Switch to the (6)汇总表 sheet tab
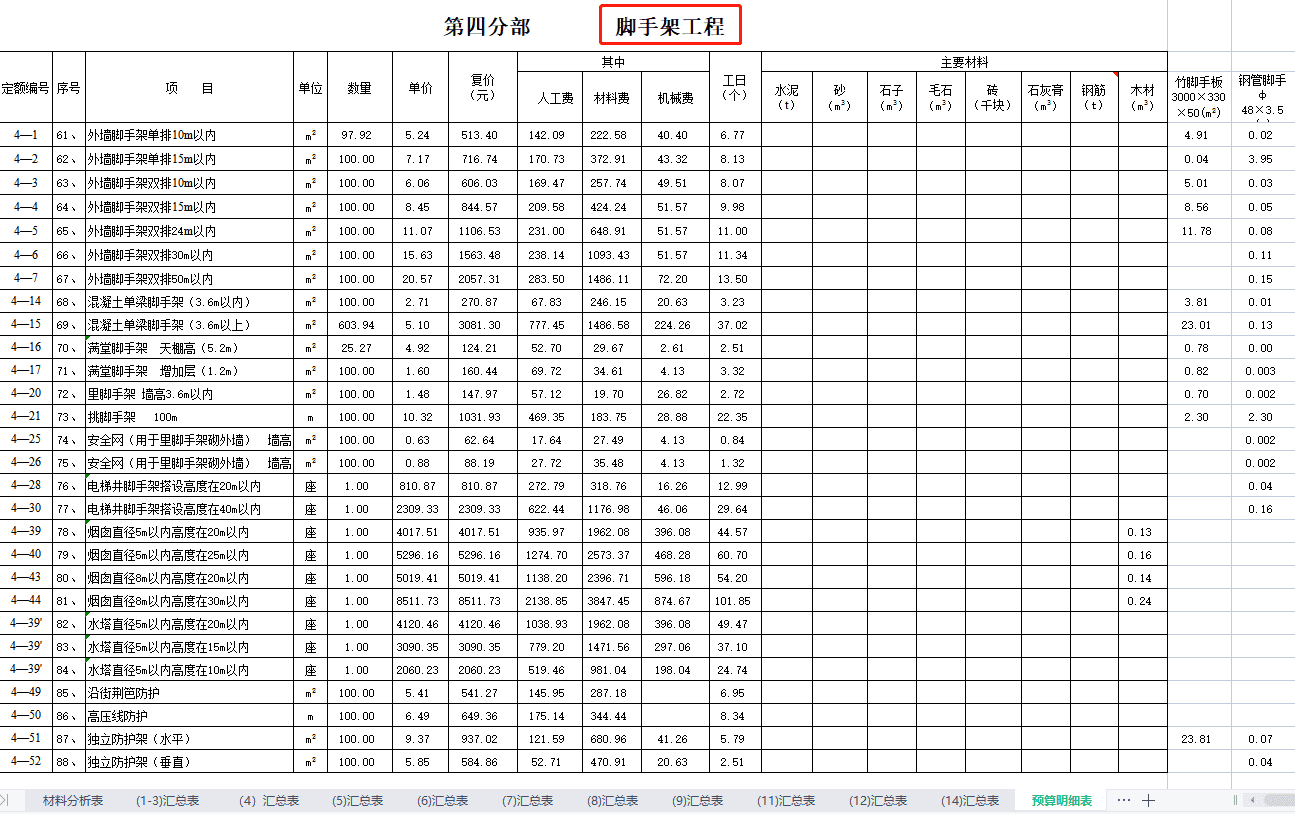Viewport: 1295px width, 814px height. 443,801
